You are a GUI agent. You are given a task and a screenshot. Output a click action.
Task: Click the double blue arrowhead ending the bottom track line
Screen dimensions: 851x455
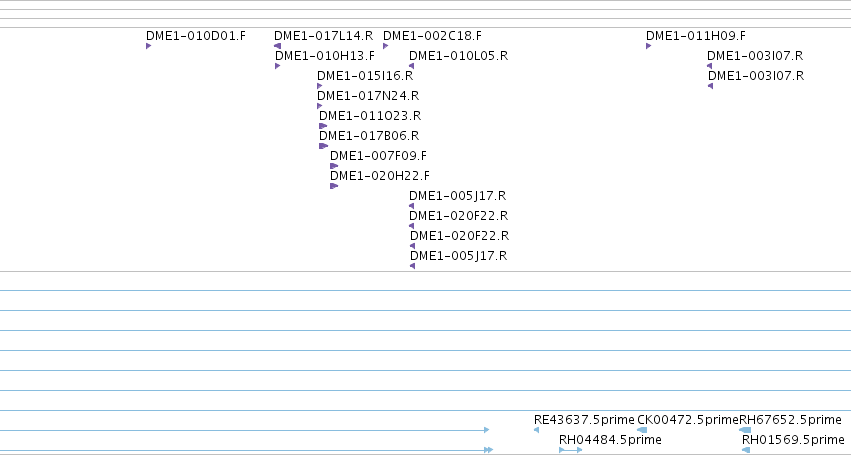point(488,450)
